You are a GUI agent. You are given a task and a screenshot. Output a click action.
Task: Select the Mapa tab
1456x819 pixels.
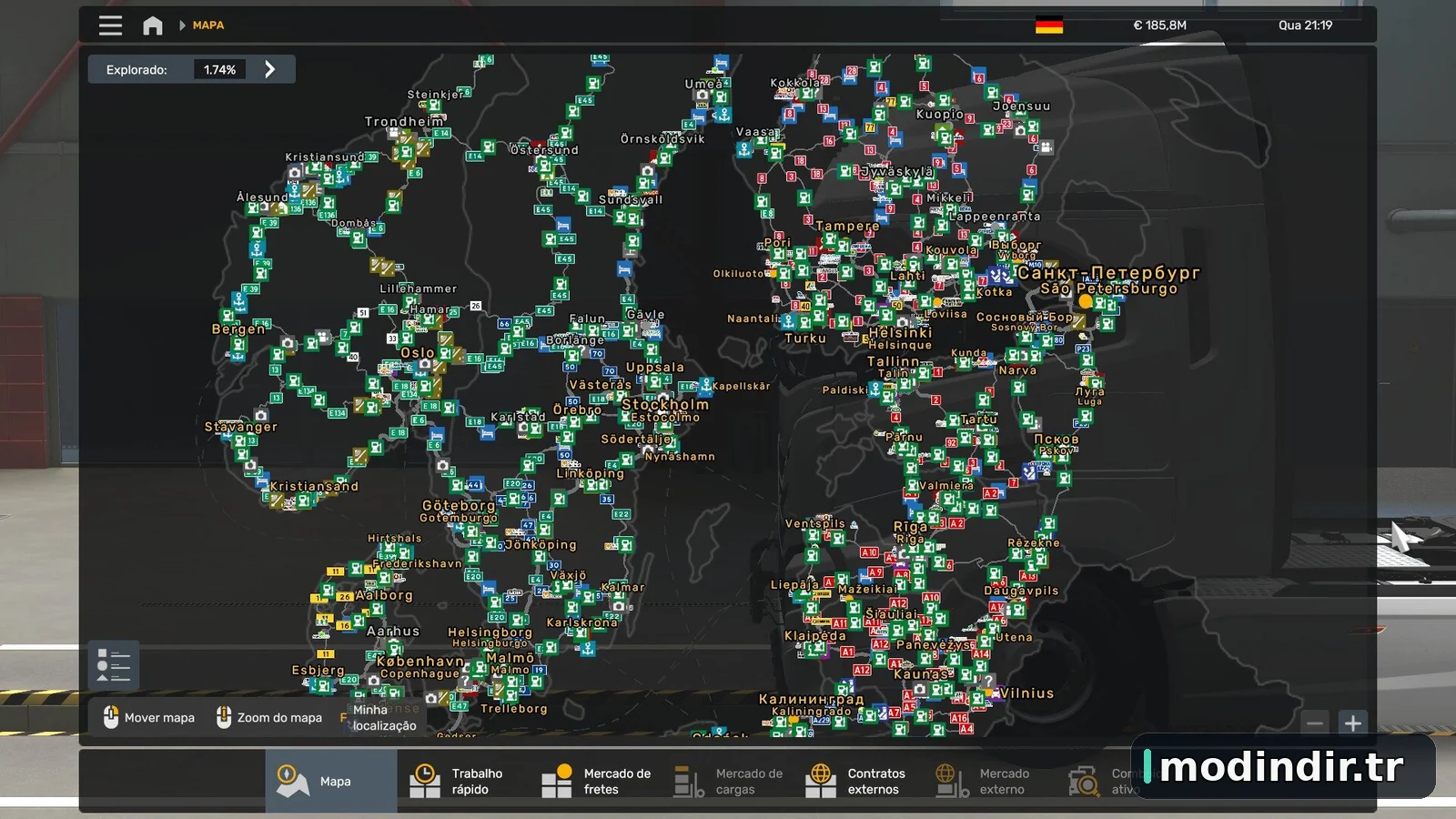click(x=331, y=781)
